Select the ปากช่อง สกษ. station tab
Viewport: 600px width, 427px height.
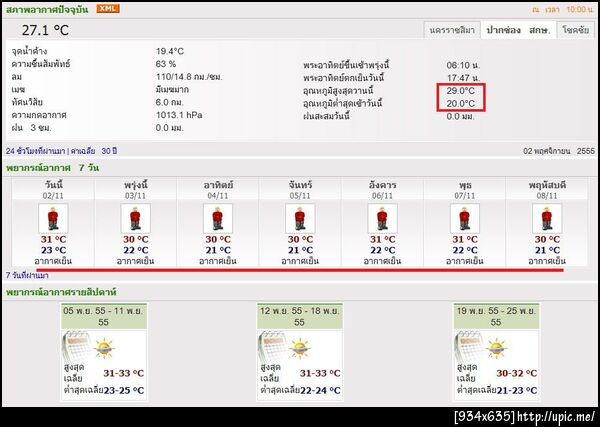point(518,30)
